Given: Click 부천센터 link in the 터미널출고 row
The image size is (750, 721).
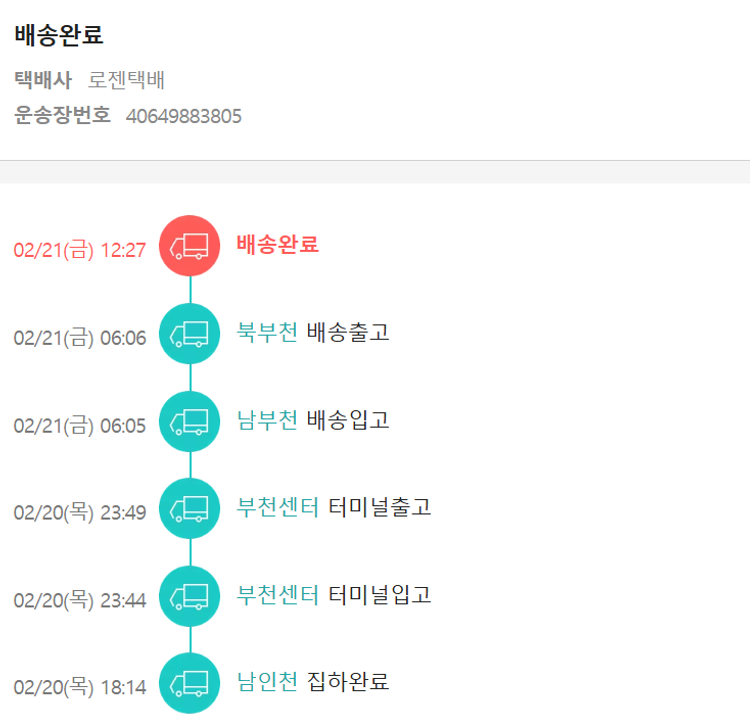Looking at the screenshot, I should [x=277, y=507].
